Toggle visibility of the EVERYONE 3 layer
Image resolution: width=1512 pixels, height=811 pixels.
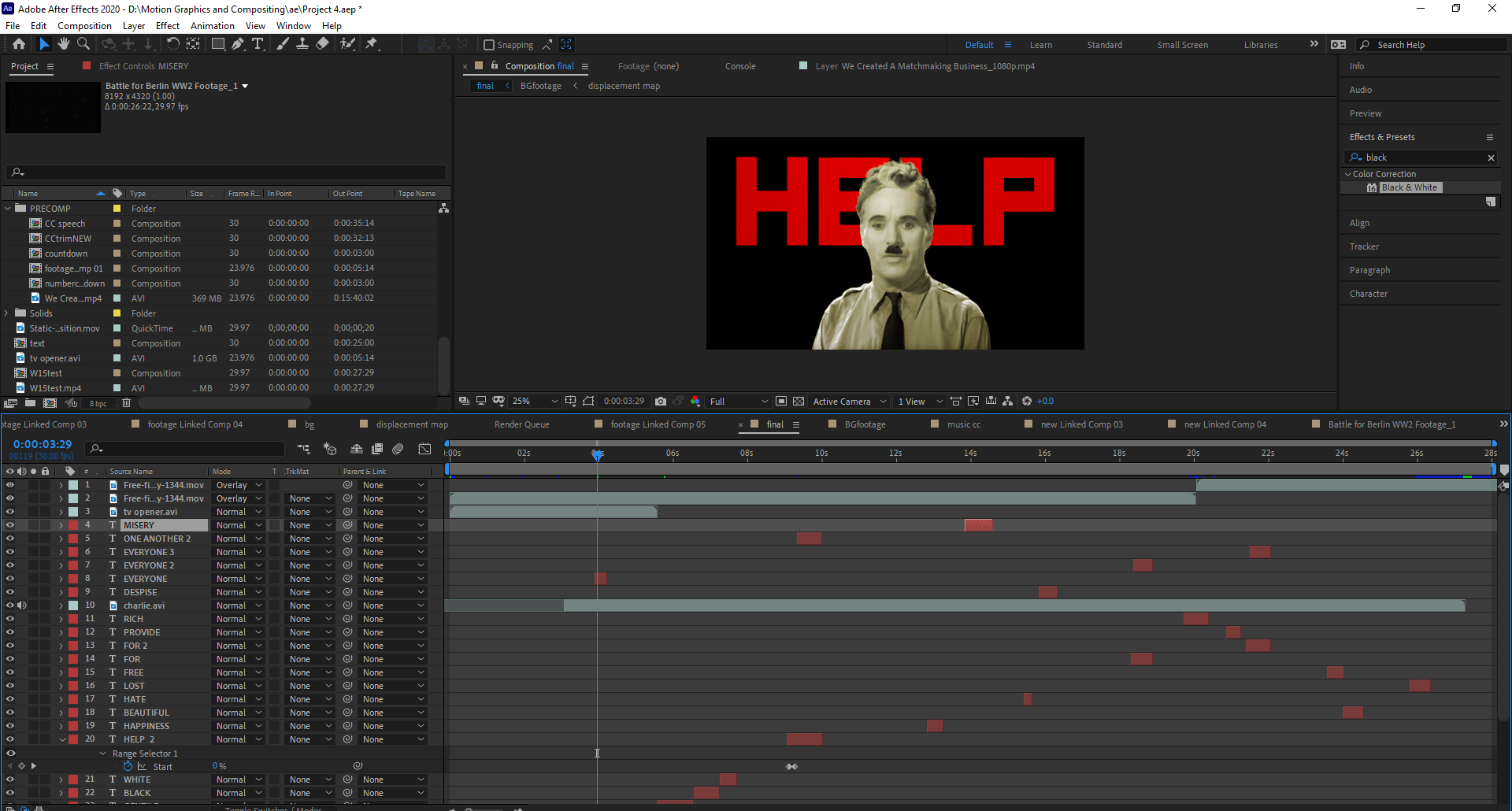(10, 552)
